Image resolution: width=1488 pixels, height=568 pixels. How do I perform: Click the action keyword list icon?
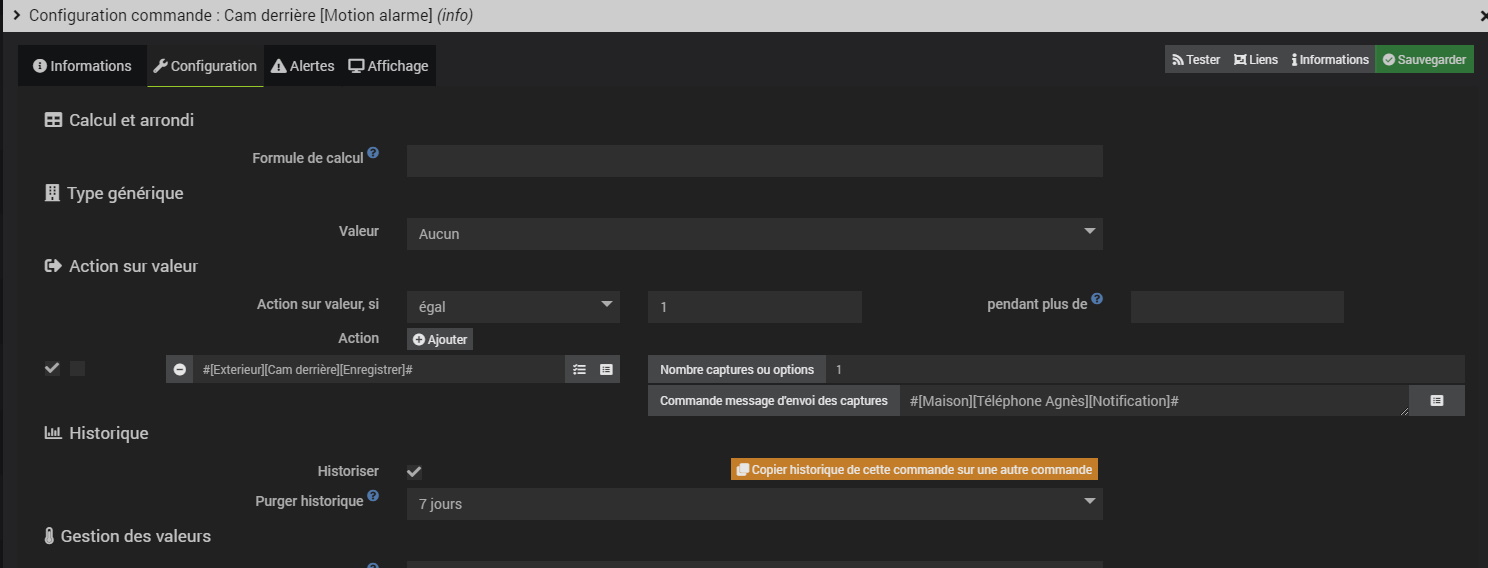click(579, 370)
